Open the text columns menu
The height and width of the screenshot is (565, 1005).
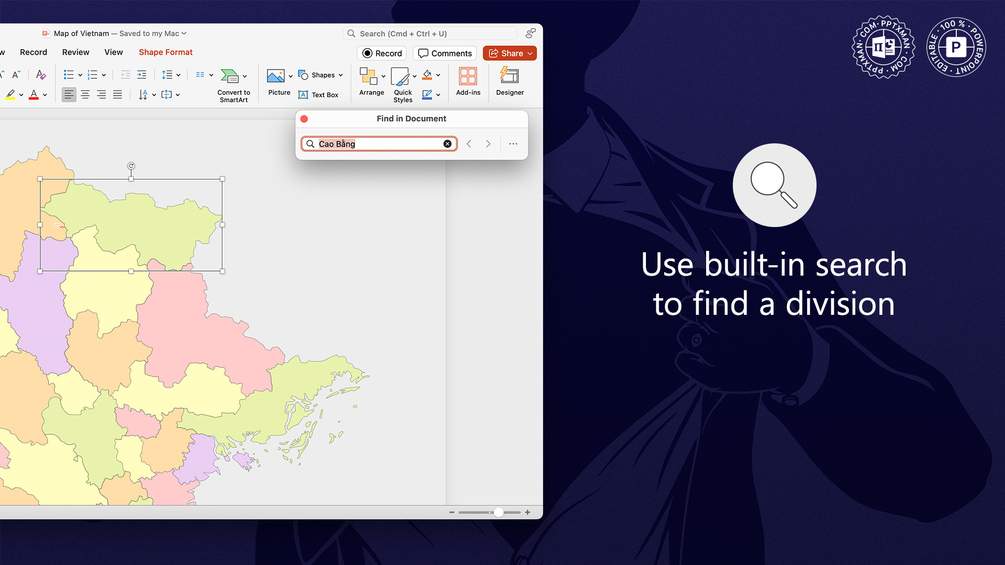204,75
